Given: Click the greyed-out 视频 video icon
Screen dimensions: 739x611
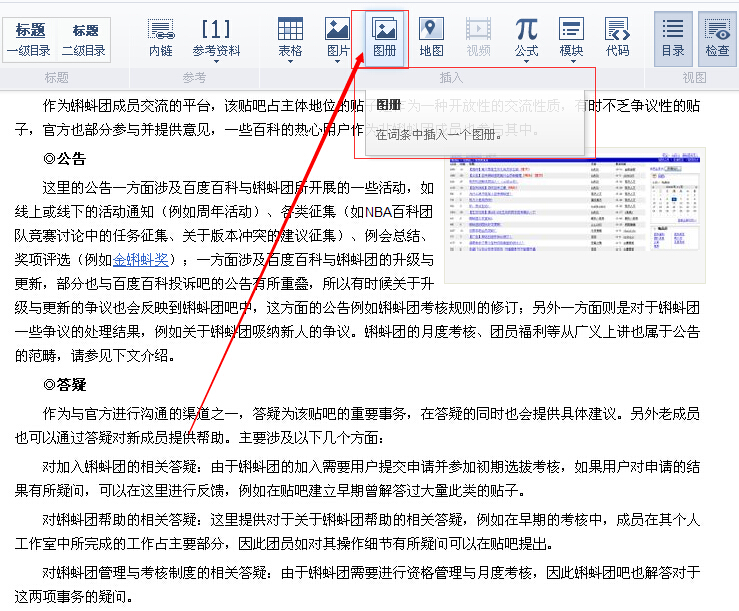Looking at the screenshot, I should (479, 37).
